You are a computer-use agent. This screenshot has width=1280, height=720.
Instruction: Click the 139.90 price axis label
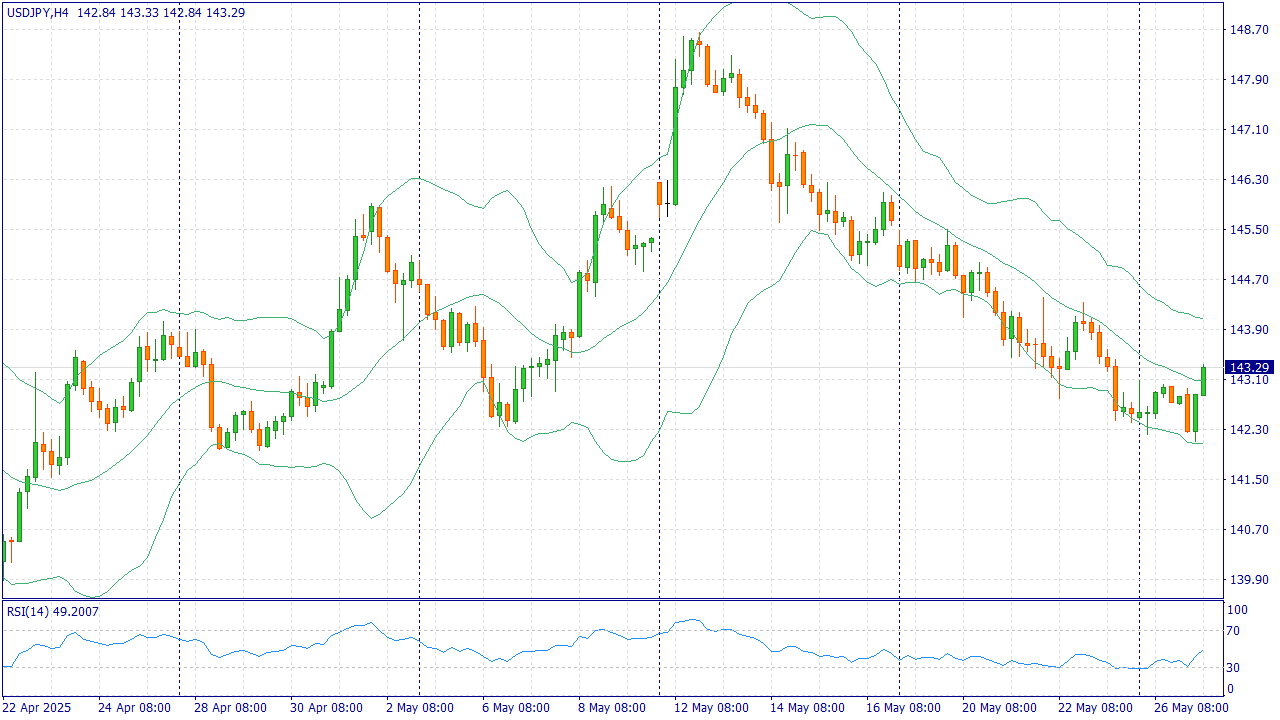[1247, 580]
